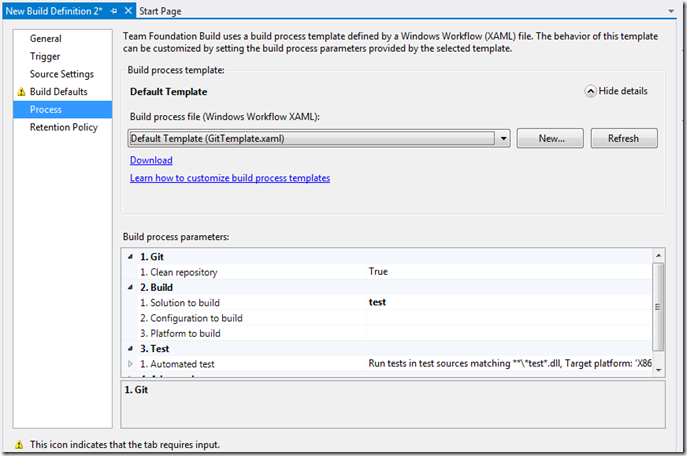The height and width of the screenshot is (456, 687).
Task: Click the New... button
Action: (x=550, y=138)
